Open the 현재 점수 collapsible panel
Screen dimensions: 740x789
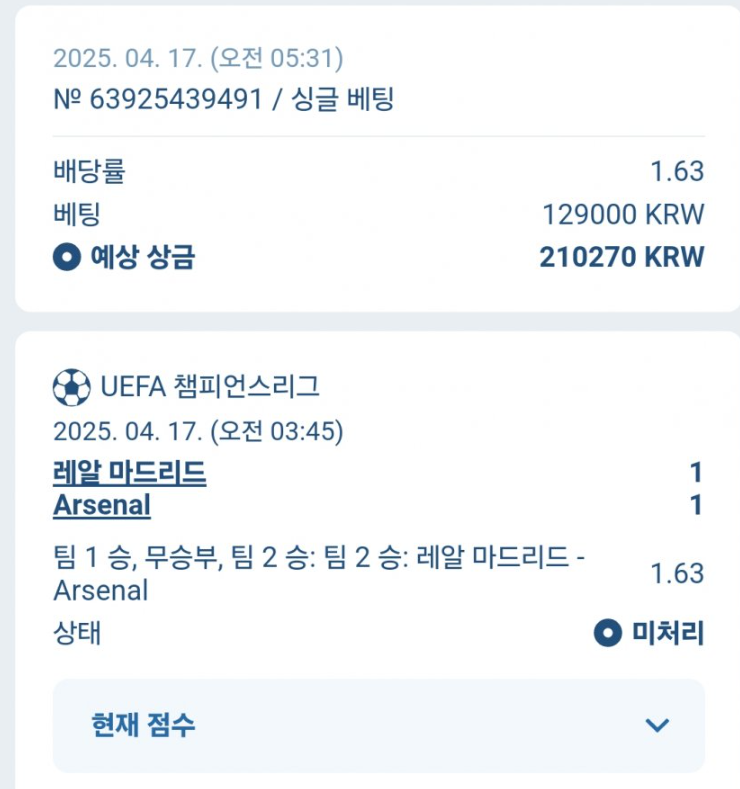pyautogui.click(x=379, y=725)
